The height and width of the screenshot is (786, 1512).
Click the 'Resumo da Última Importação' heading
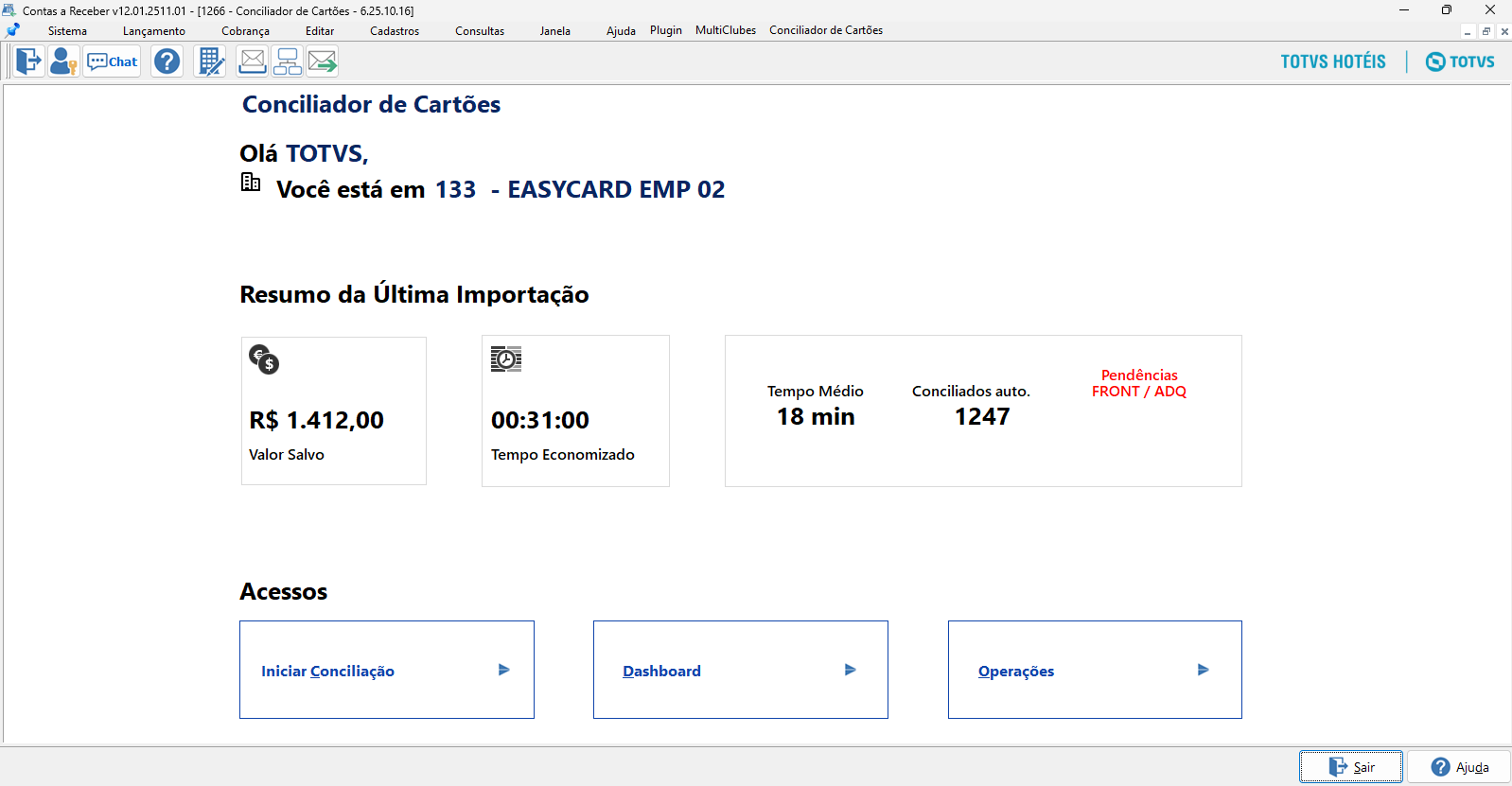414,294
